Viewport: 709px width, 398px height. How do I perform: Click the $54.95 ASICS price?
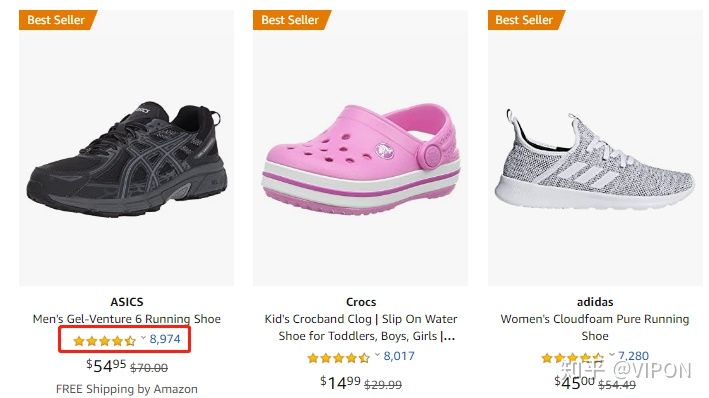pyautogui.click(x=106, y=365)
